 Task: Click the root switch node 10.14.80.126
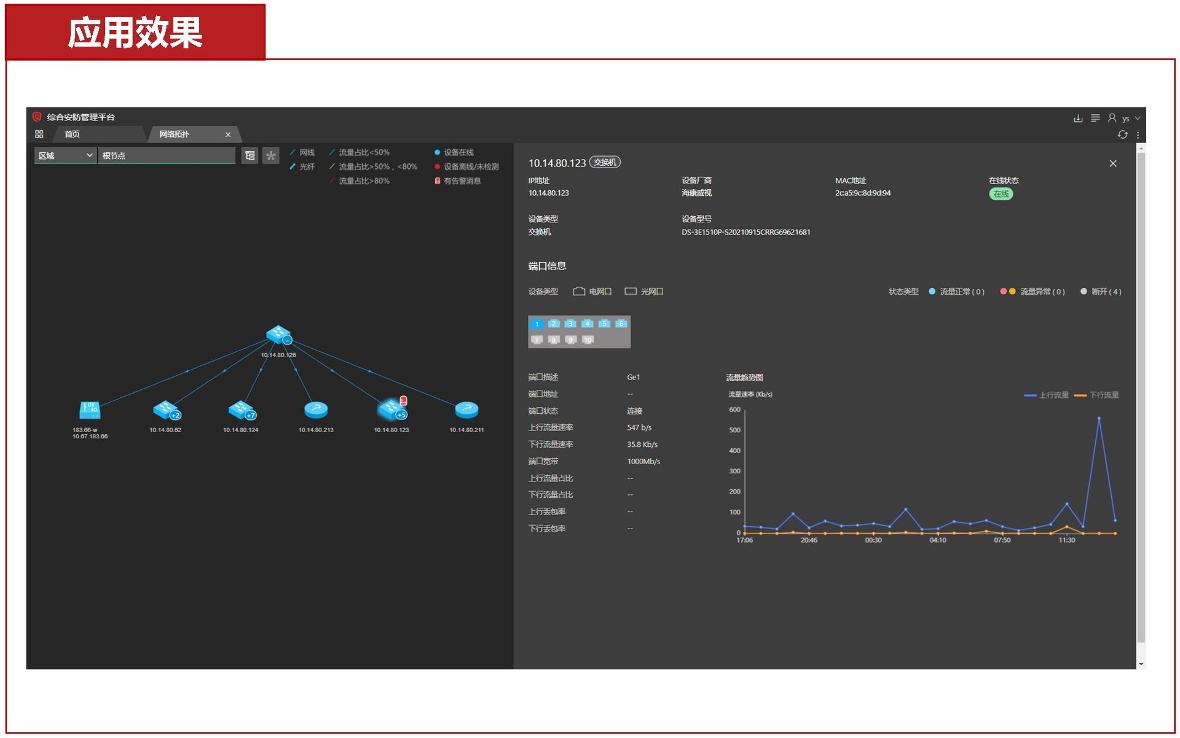click(277, 336)
